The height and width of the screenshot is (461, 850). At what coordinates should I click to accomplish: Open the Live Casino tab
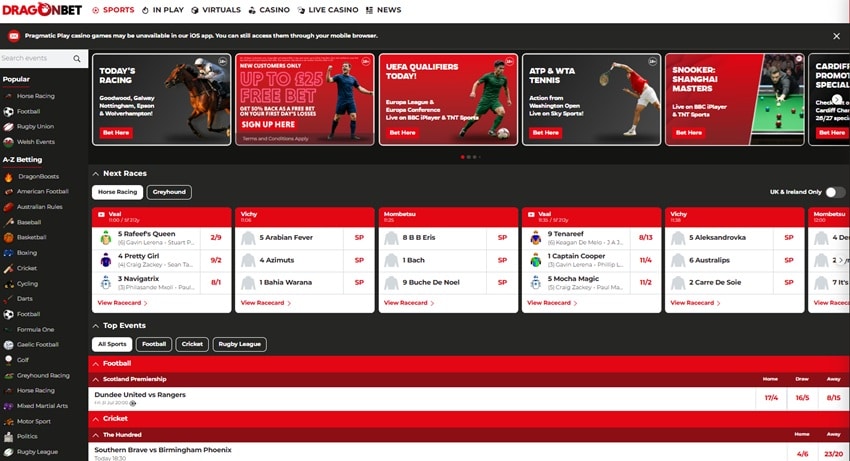click(327, 10)
